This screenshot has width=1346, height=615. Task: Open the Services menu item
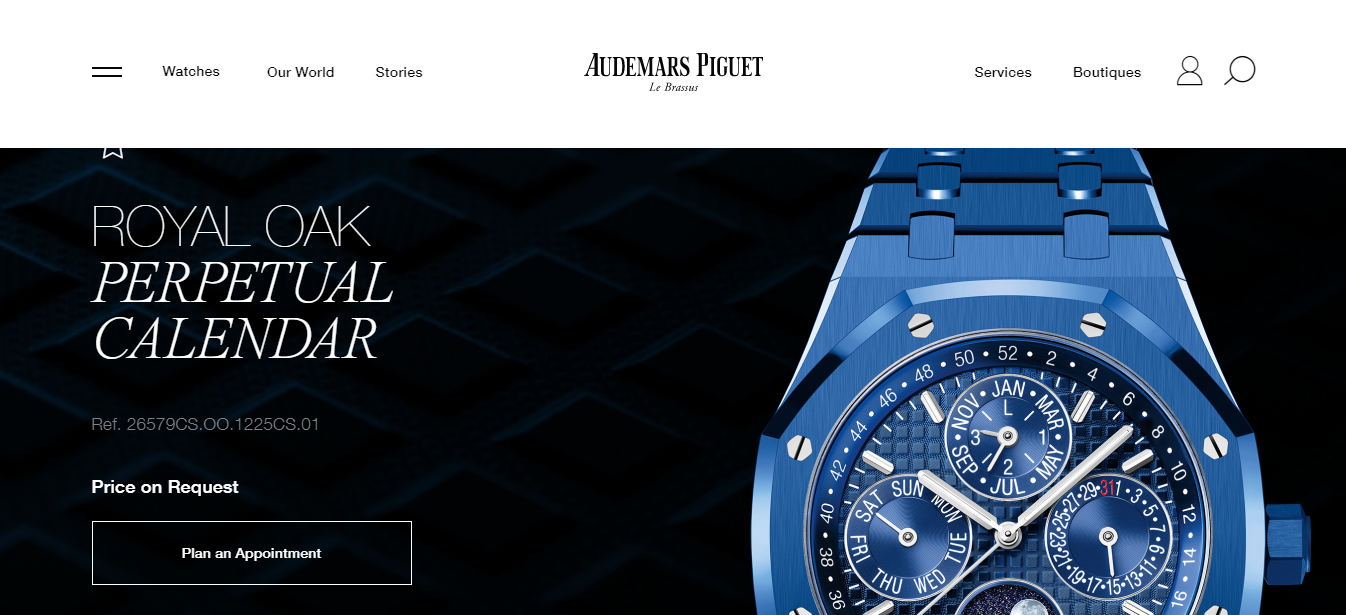click(x=1003, y=72)
